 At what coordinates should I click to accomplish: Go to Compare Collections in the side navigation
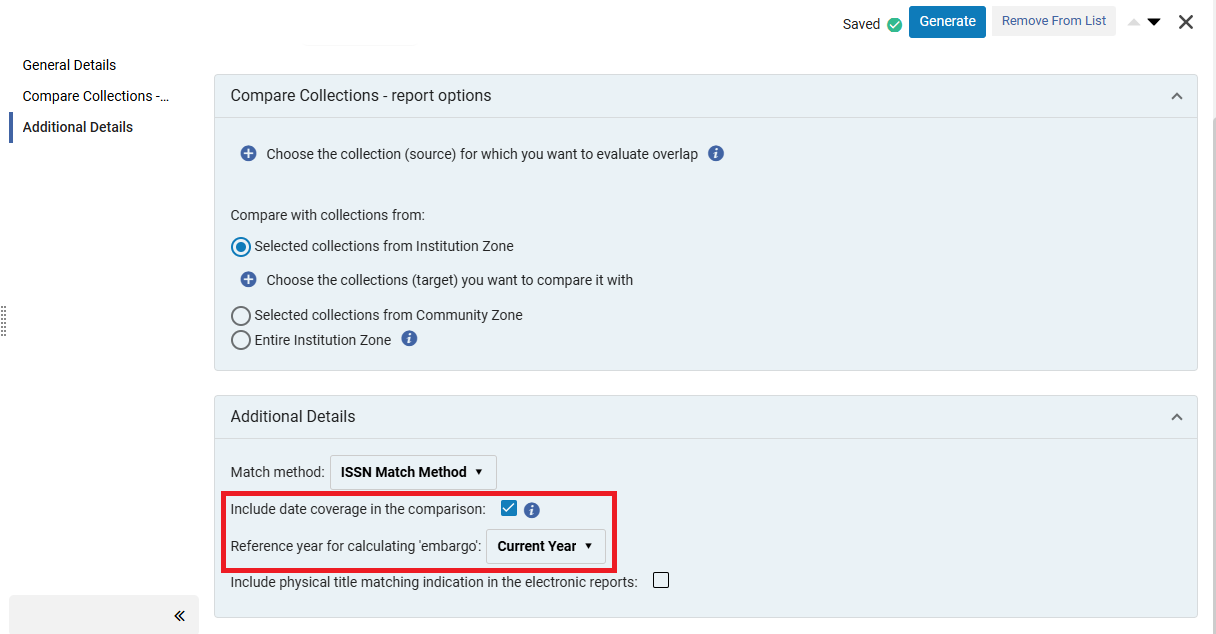(96, 96)
